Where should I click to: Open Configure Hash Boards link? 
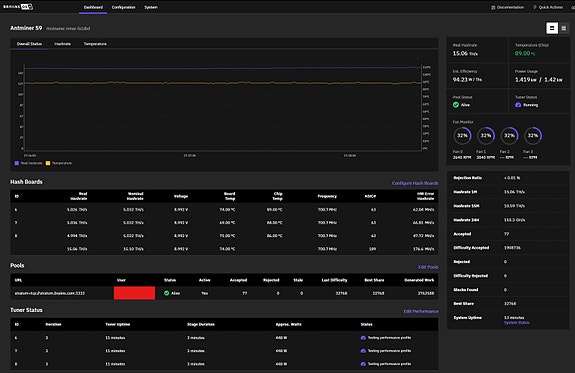(415, 183)
